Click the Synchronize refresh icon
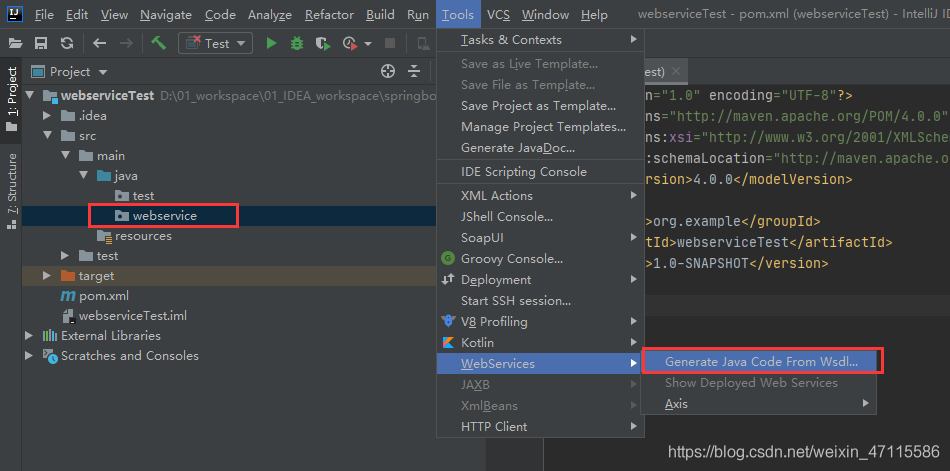This screenshot has width=950, height=471. point(67,43)
